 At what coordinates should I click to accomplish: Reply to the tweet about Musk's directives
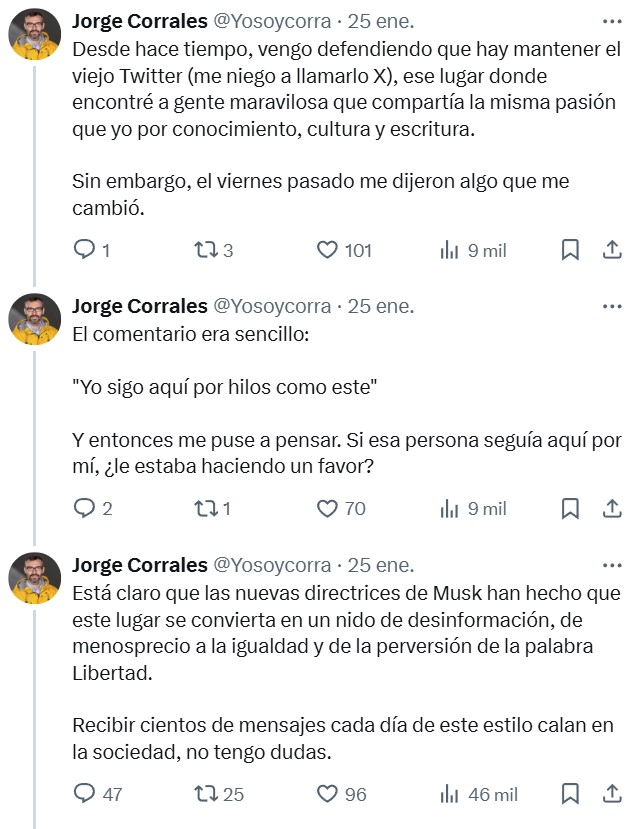(x=85, y=795)
